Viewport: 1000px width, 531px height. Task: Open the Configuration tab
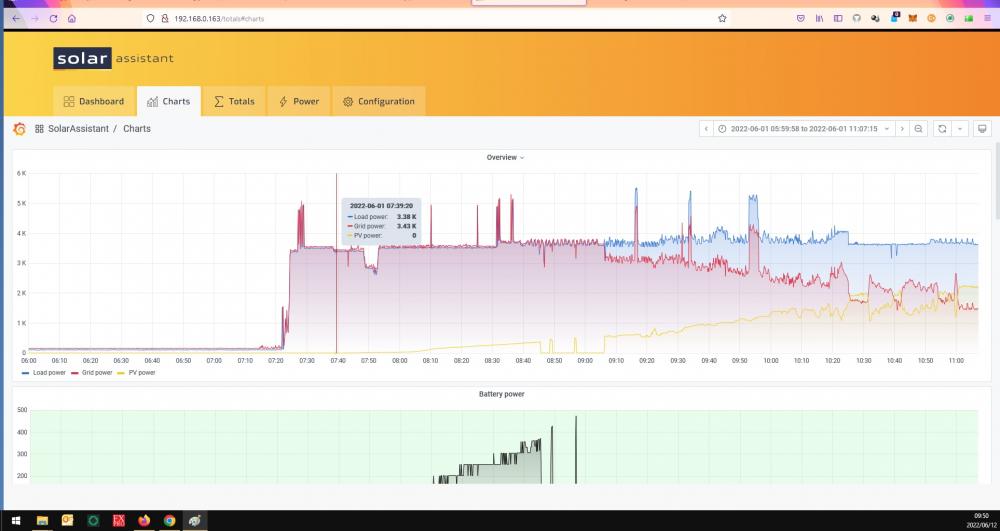[x=379, y=101]
